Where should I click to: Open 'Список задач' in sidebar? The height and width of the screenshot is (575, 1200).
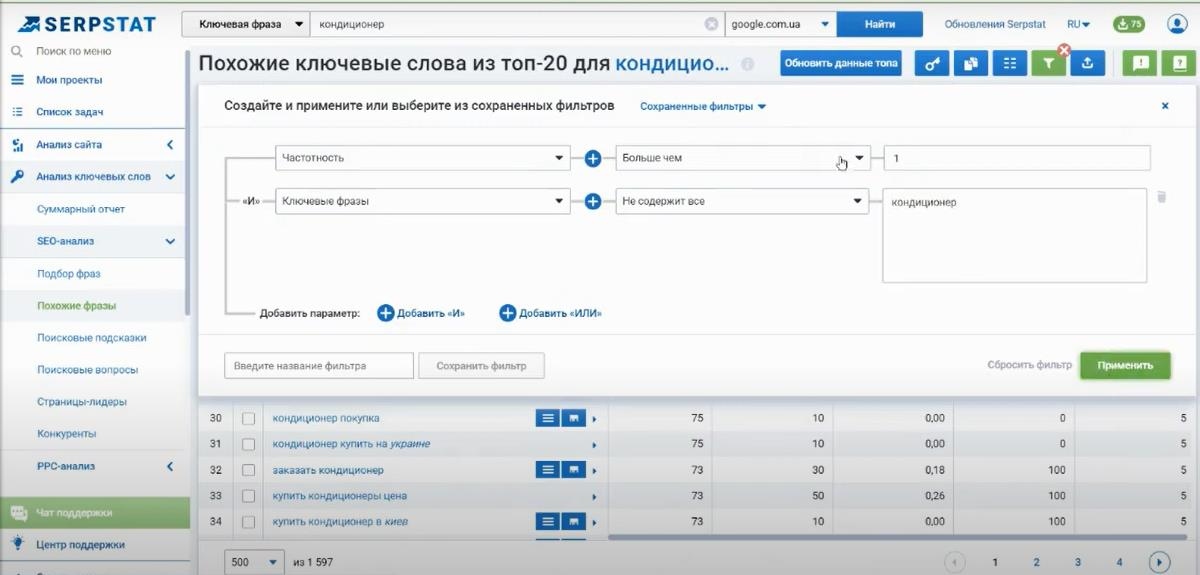(70, 112)
